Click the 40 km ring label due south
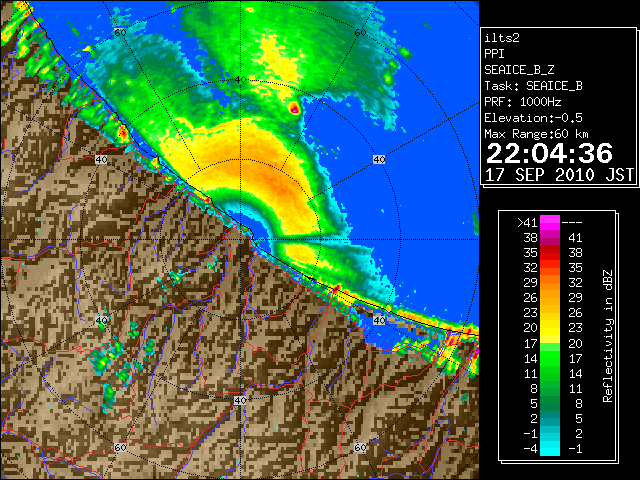 point(240,400)
